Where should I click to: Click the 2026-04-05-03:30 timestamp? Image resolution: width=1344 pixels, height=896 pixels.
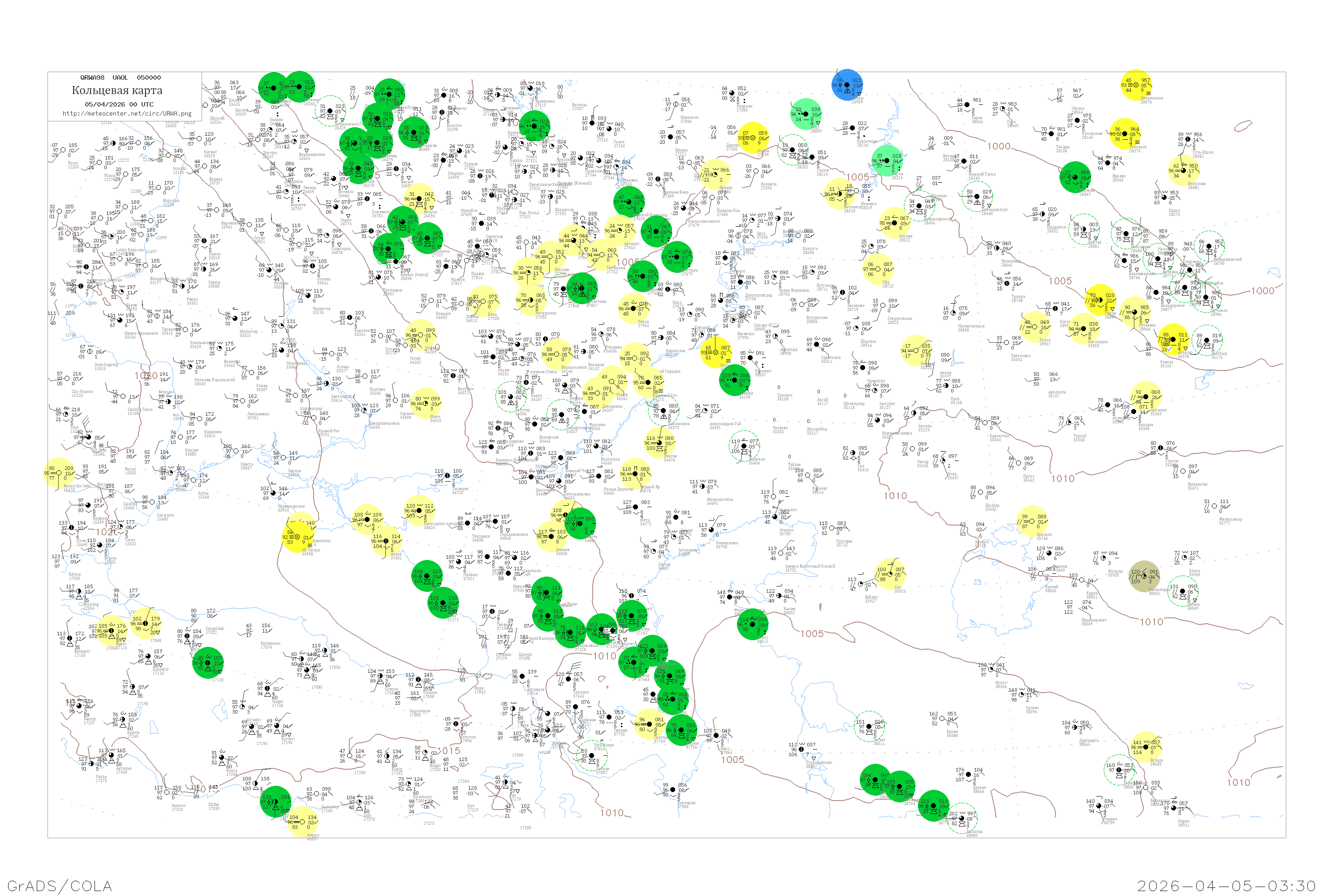click(1226, 886)
